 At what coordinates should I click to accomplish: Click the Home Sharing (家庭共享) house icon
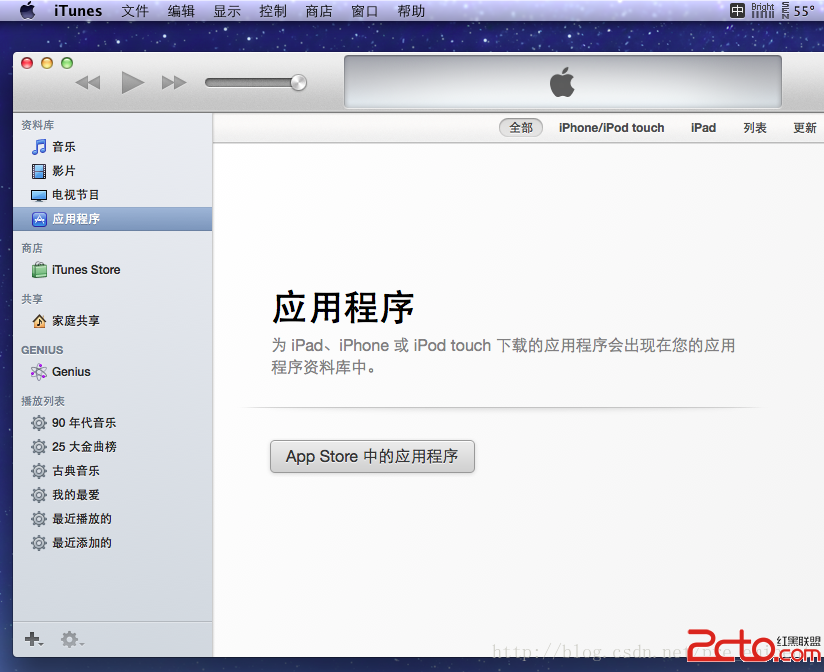pyautogui.click(x=39, y=321)
